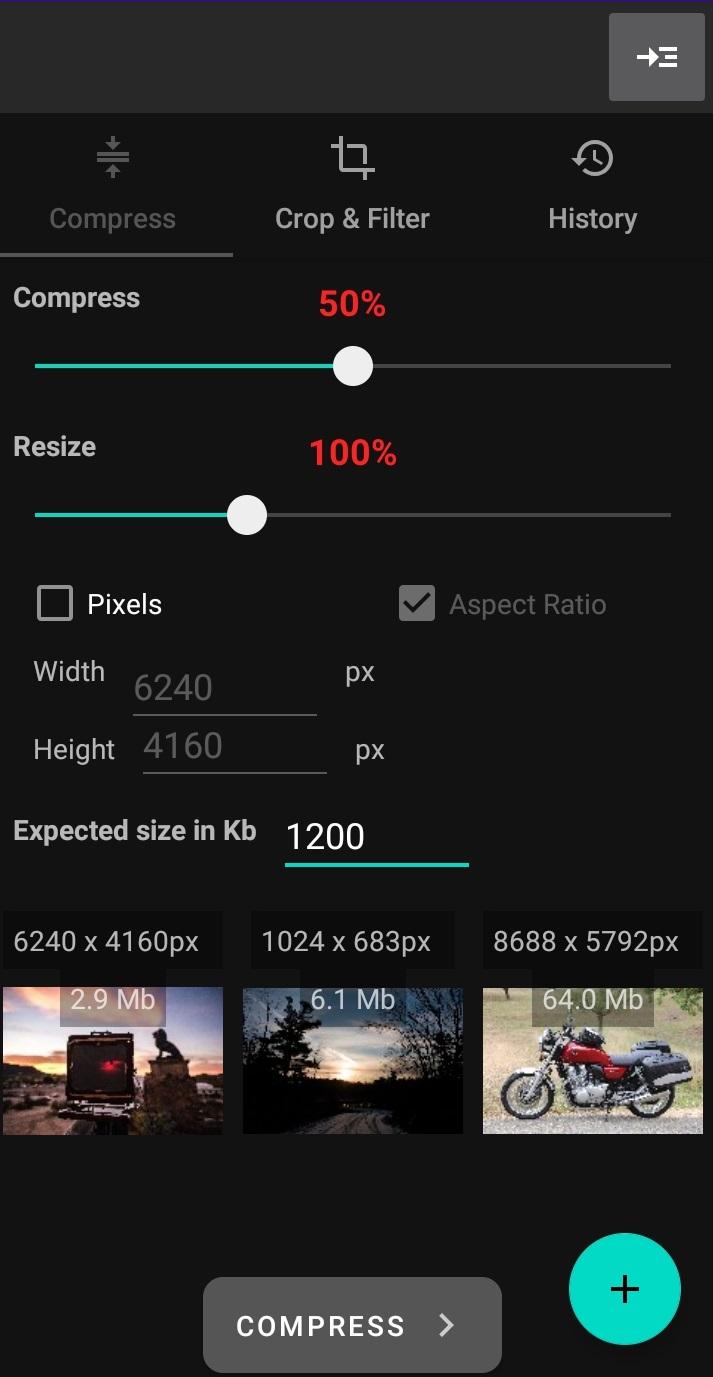Click the History clock icon
This screenshot has height=1377, width=713.
click(x=593, y=158)
